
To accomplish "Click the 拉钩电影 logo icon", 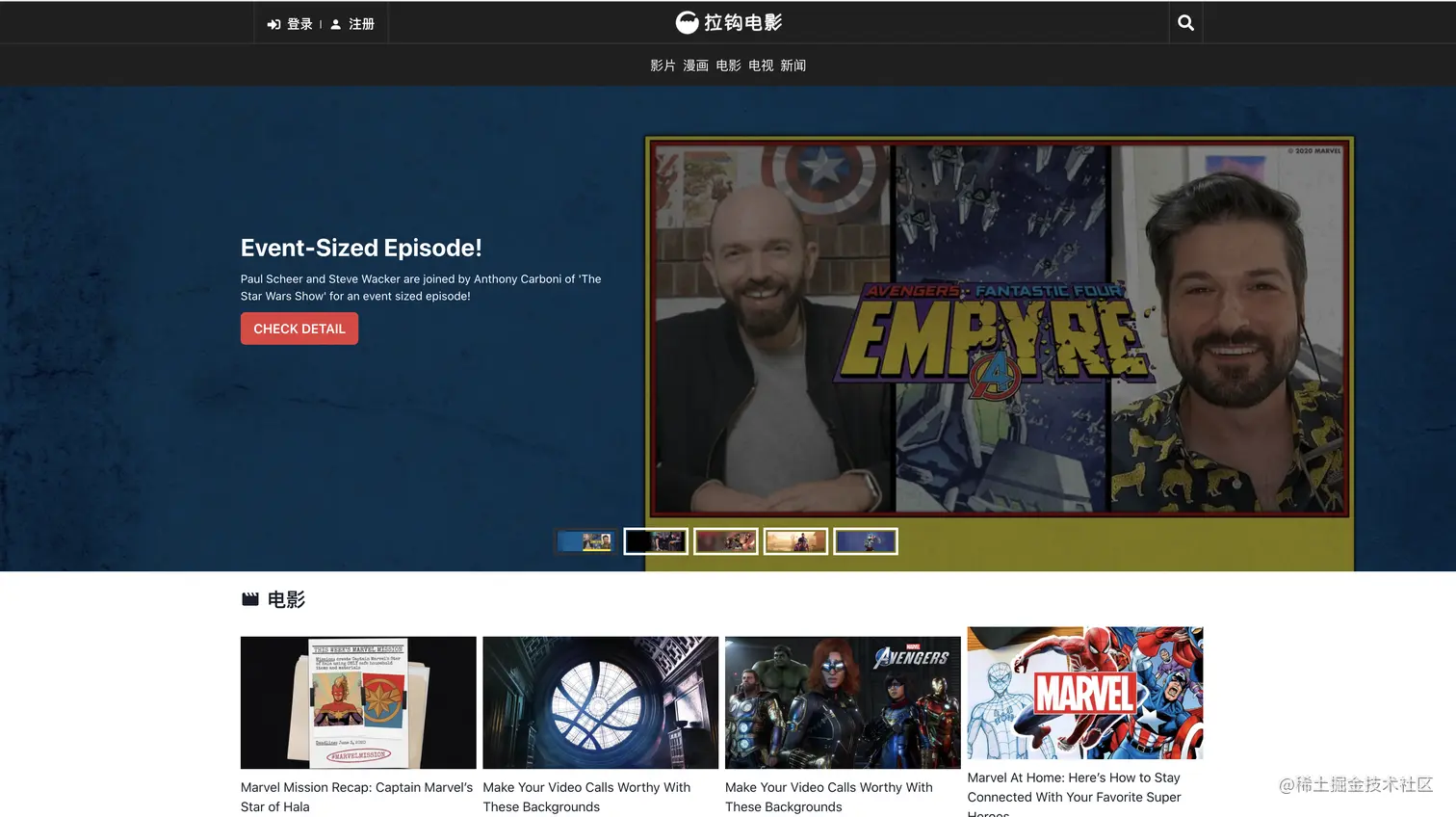I will pos(687,22).
